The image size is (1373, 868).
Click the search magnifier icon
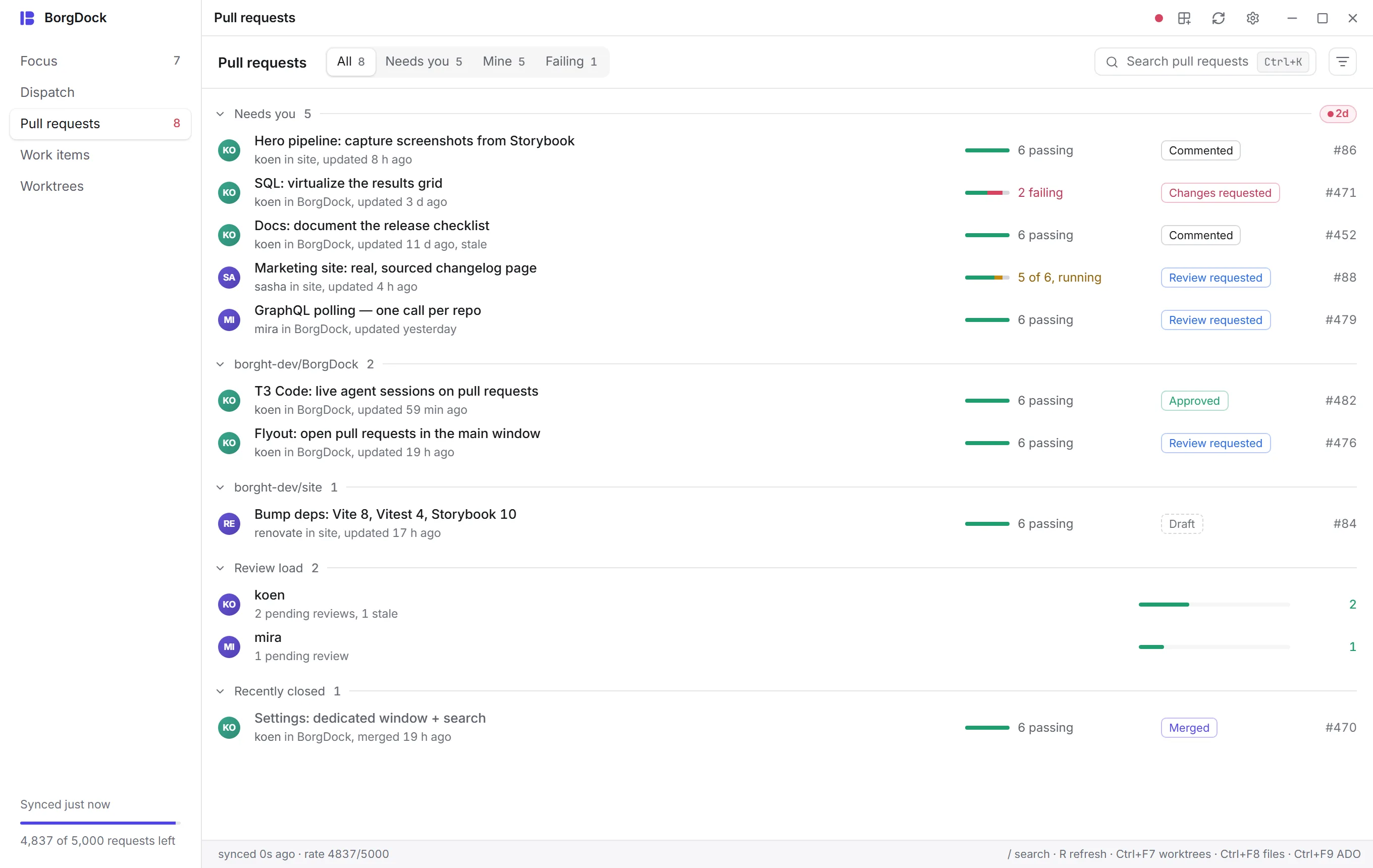tap(1112, 62)
